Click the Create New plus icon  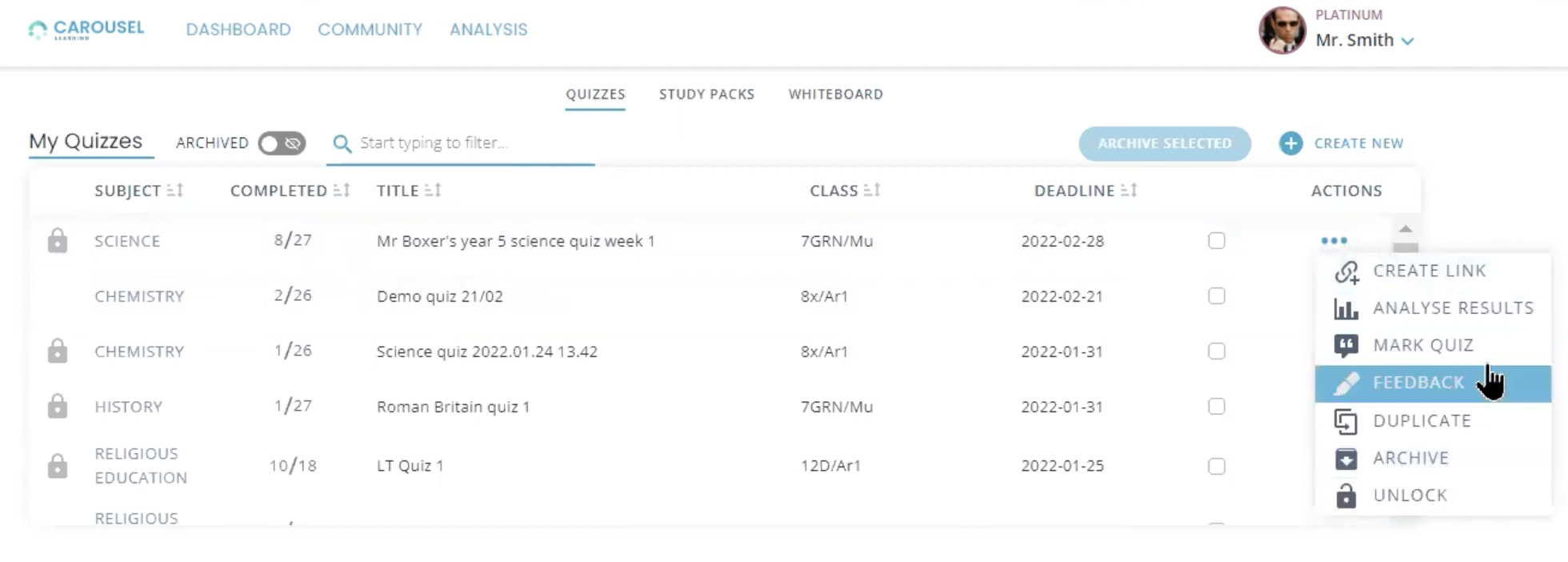(1290, 143)
